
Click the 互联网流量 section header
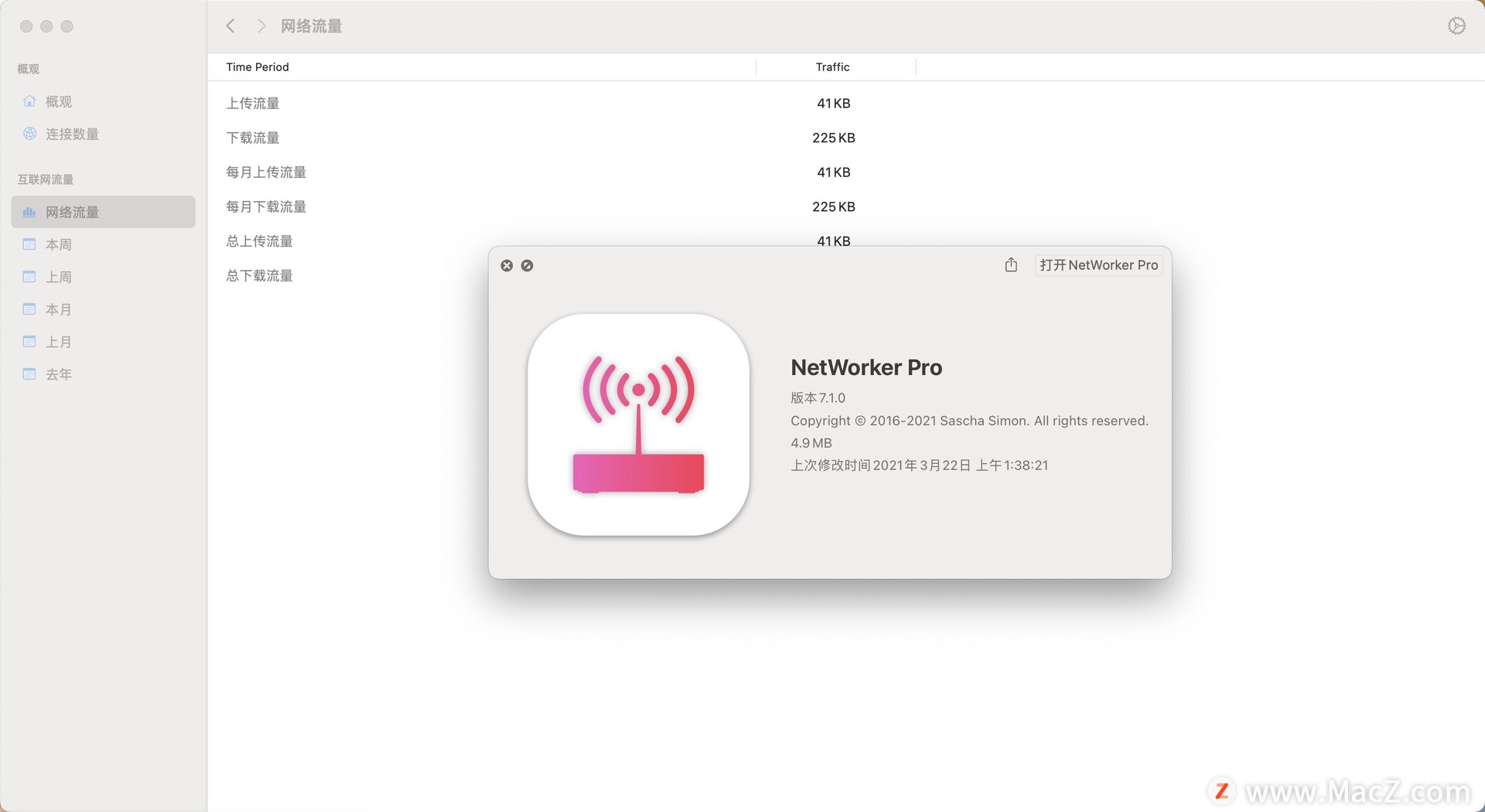click(46, 179)
